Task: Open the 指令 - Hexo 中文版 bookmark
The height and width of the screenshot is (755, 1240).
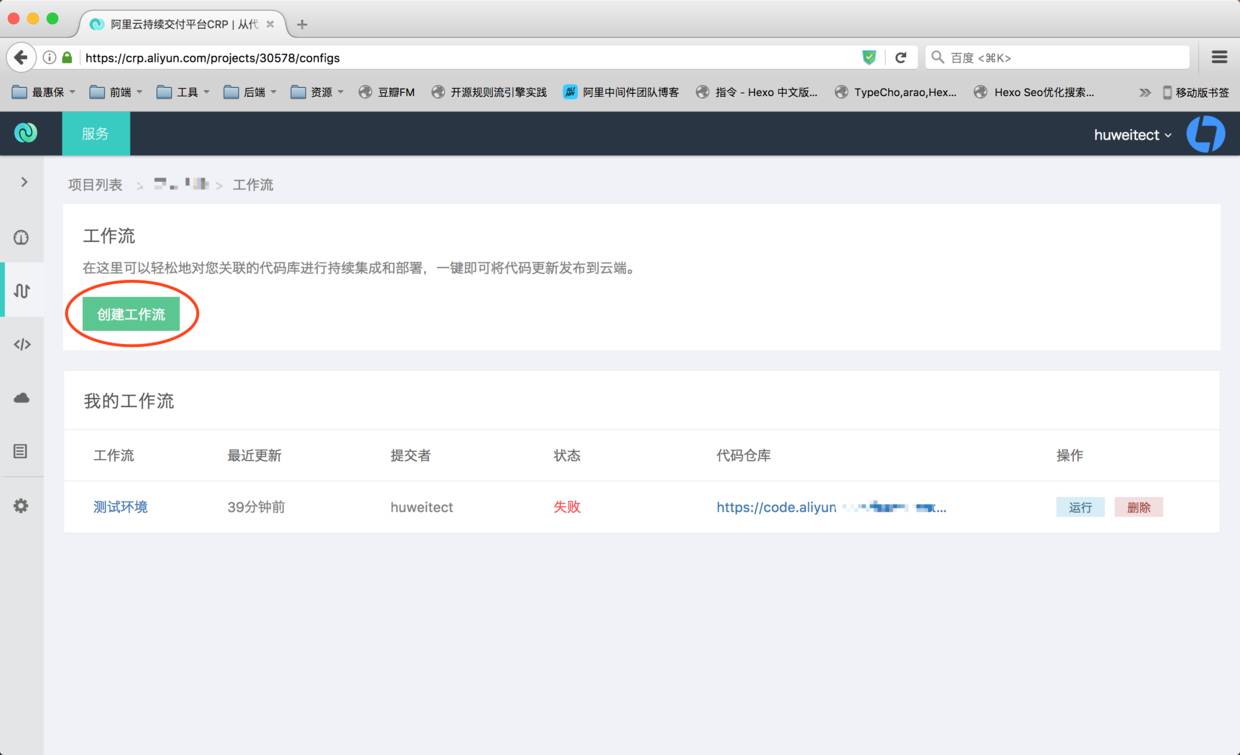Action: coord(756,92)
